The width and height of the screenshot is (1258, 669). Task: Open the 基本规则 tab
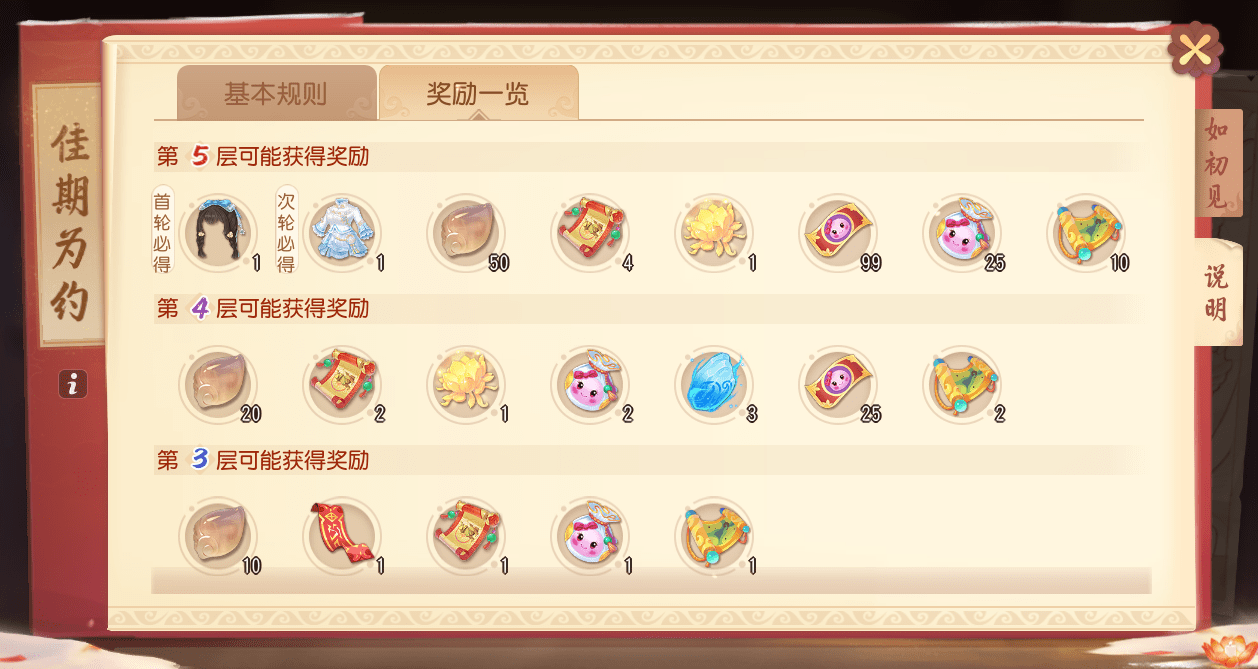276,94
